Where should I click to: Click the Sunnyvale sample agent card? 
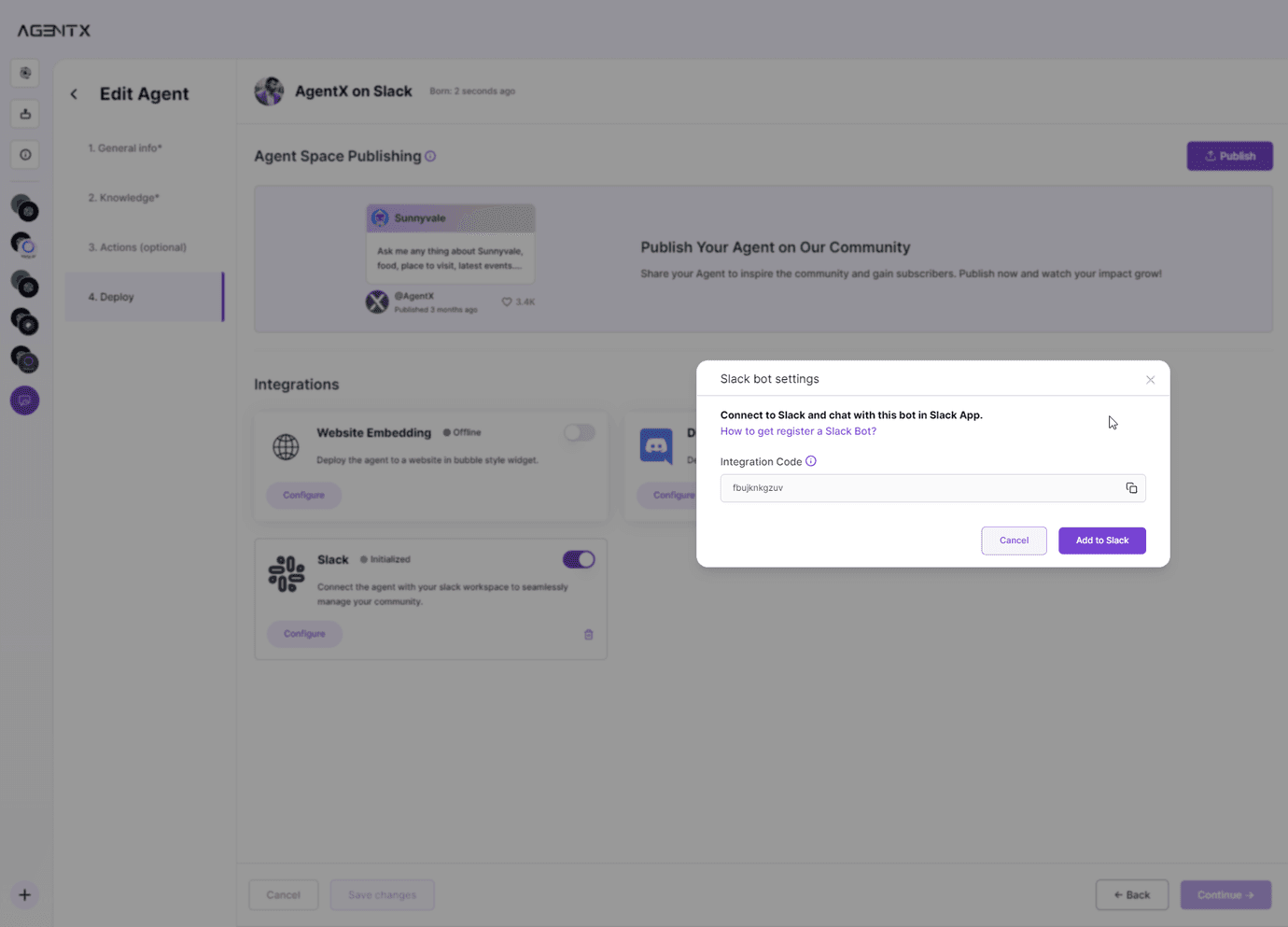pyautogui.click(x=451, y=244)
